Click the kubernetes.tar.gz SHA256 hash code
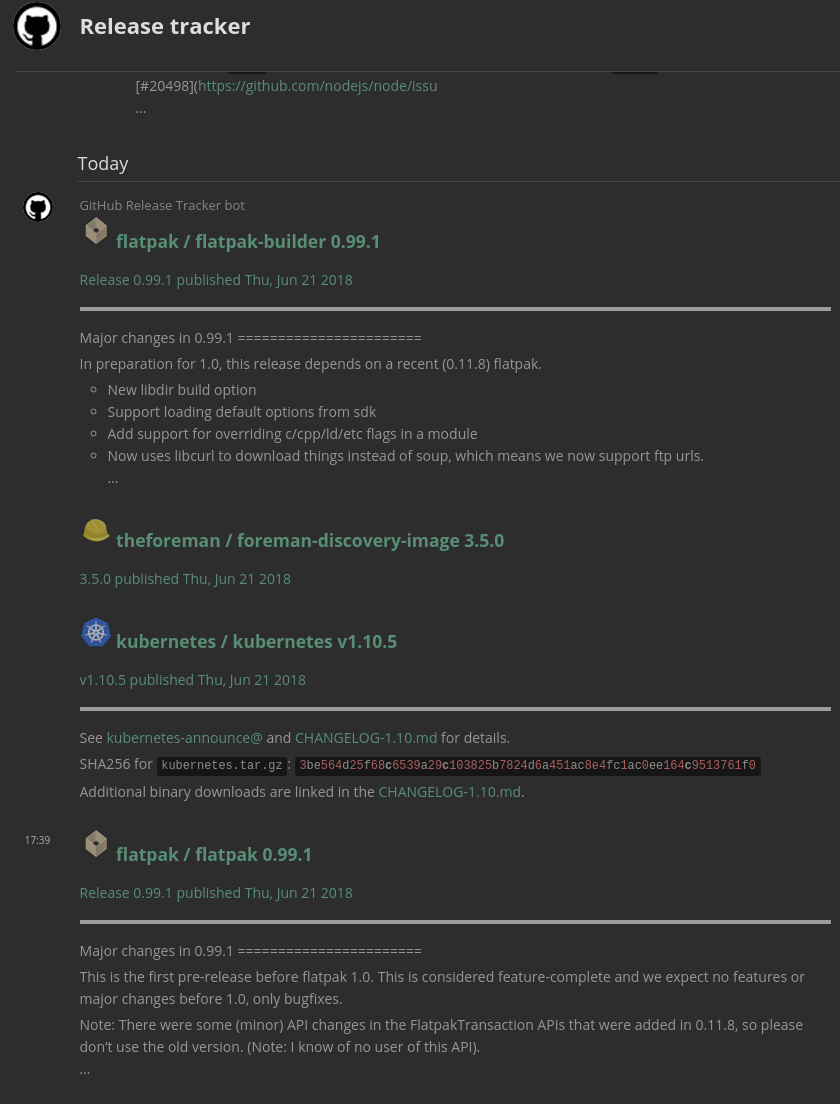The image size is (840, 1104). [x=527, y=766]
